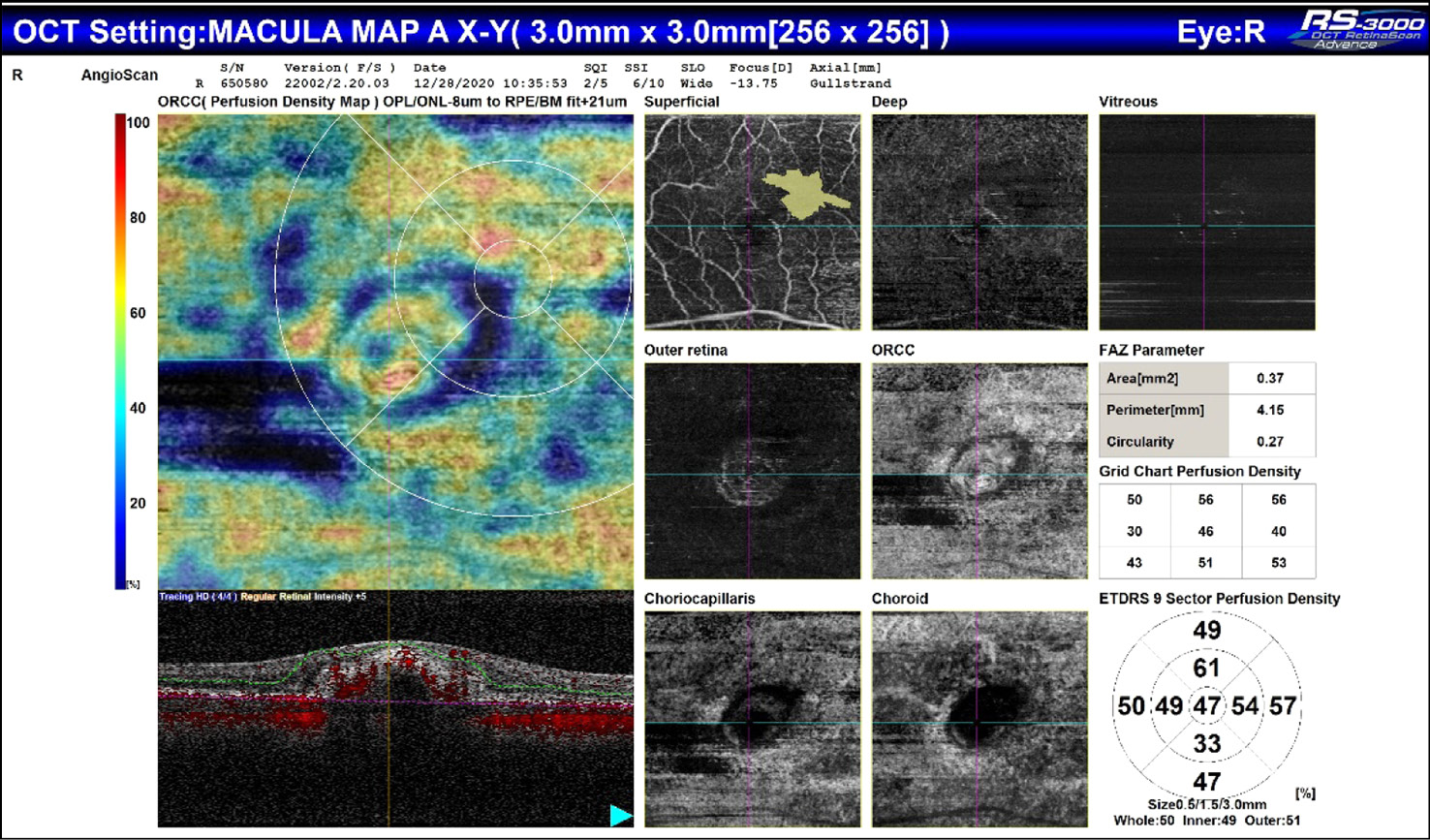Select the yellow FAZ region on Superficial image
The height and width of the screenshot is (840, 1430).
pos(803,193)
